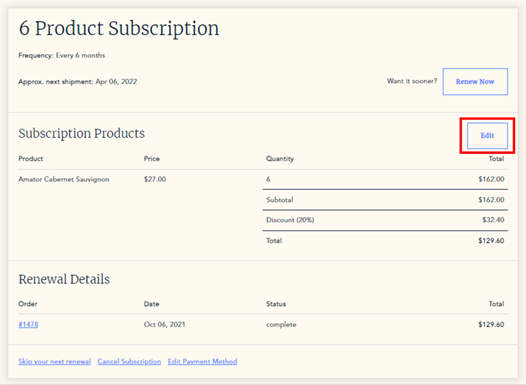Click the Date column header
Image resolution: width=526 pixels, height=385 pixels.
tap(152, 304)
